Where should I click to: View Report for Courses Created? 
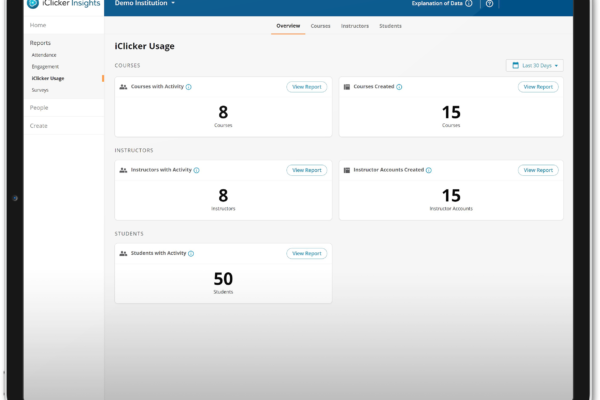pos(538,87)
